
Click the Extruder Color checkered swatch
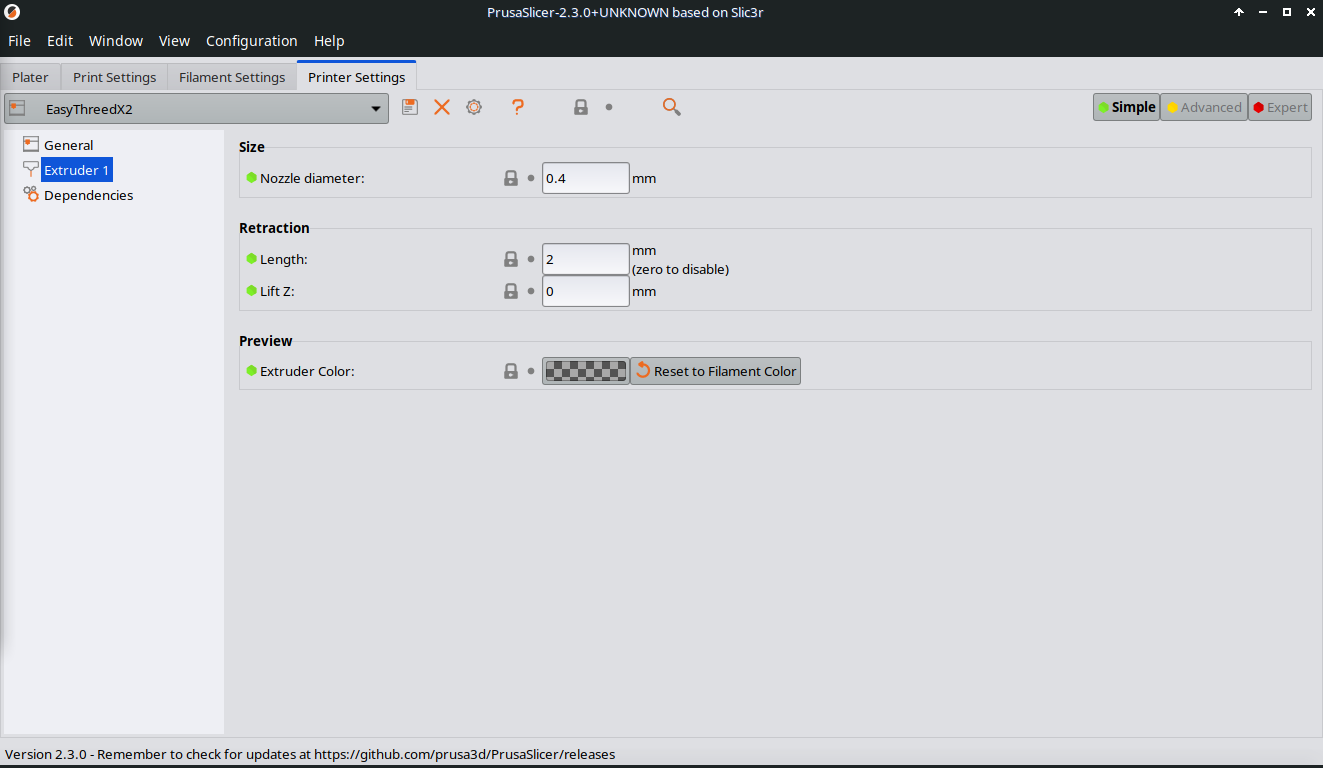click(x=585, y=371)
